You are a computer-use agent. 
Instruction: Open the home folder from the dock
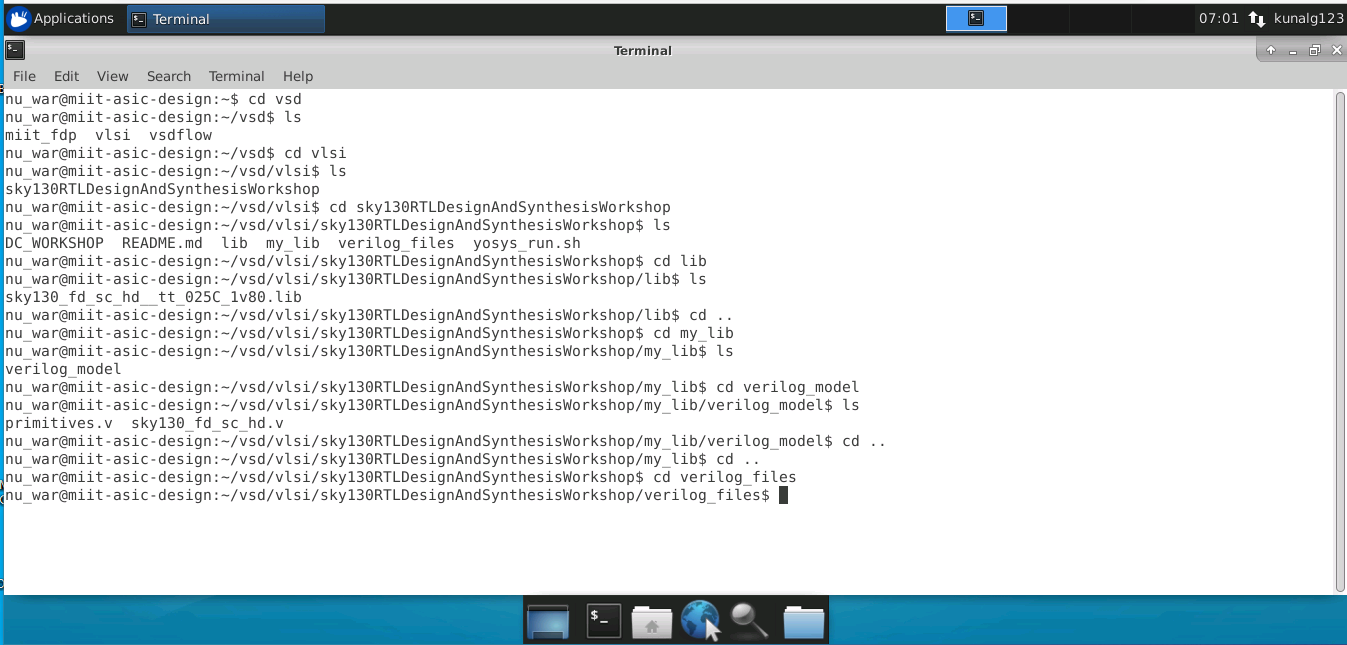point(651,620)
